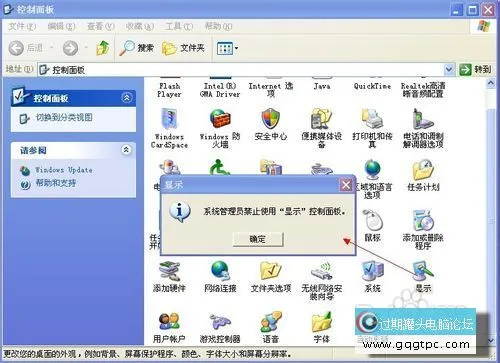Open the Java control panel item

(x=322, y=86)
